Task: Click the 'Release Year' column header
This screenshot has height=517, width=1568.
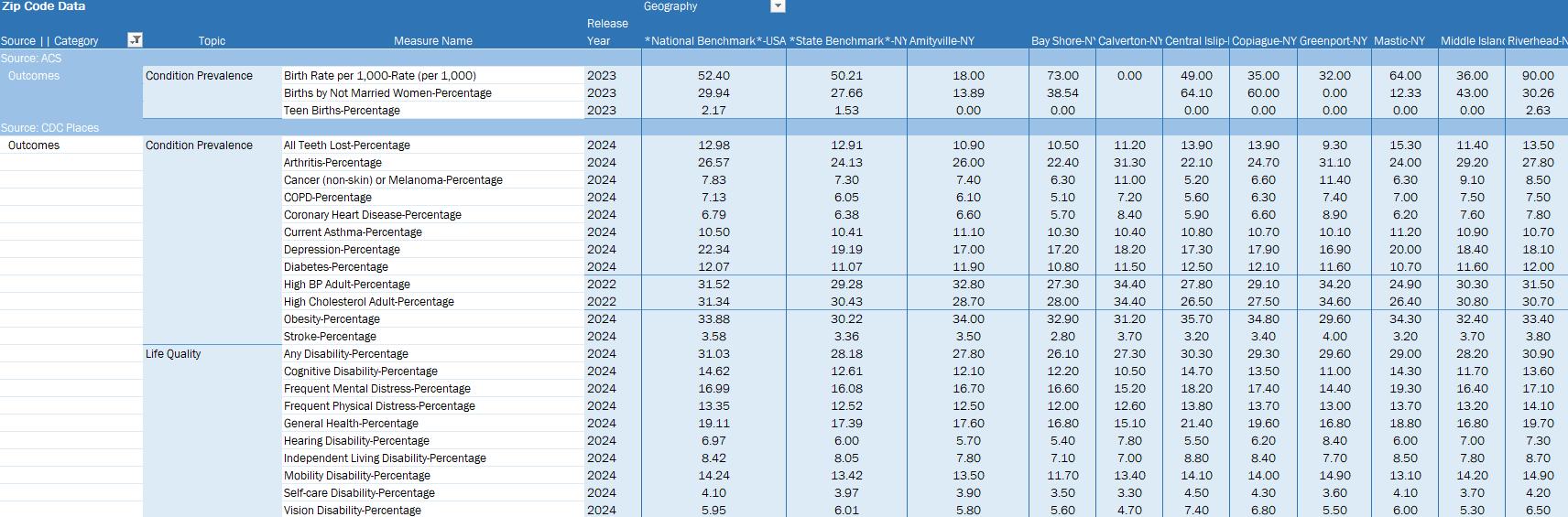Action: coord(607,32)
